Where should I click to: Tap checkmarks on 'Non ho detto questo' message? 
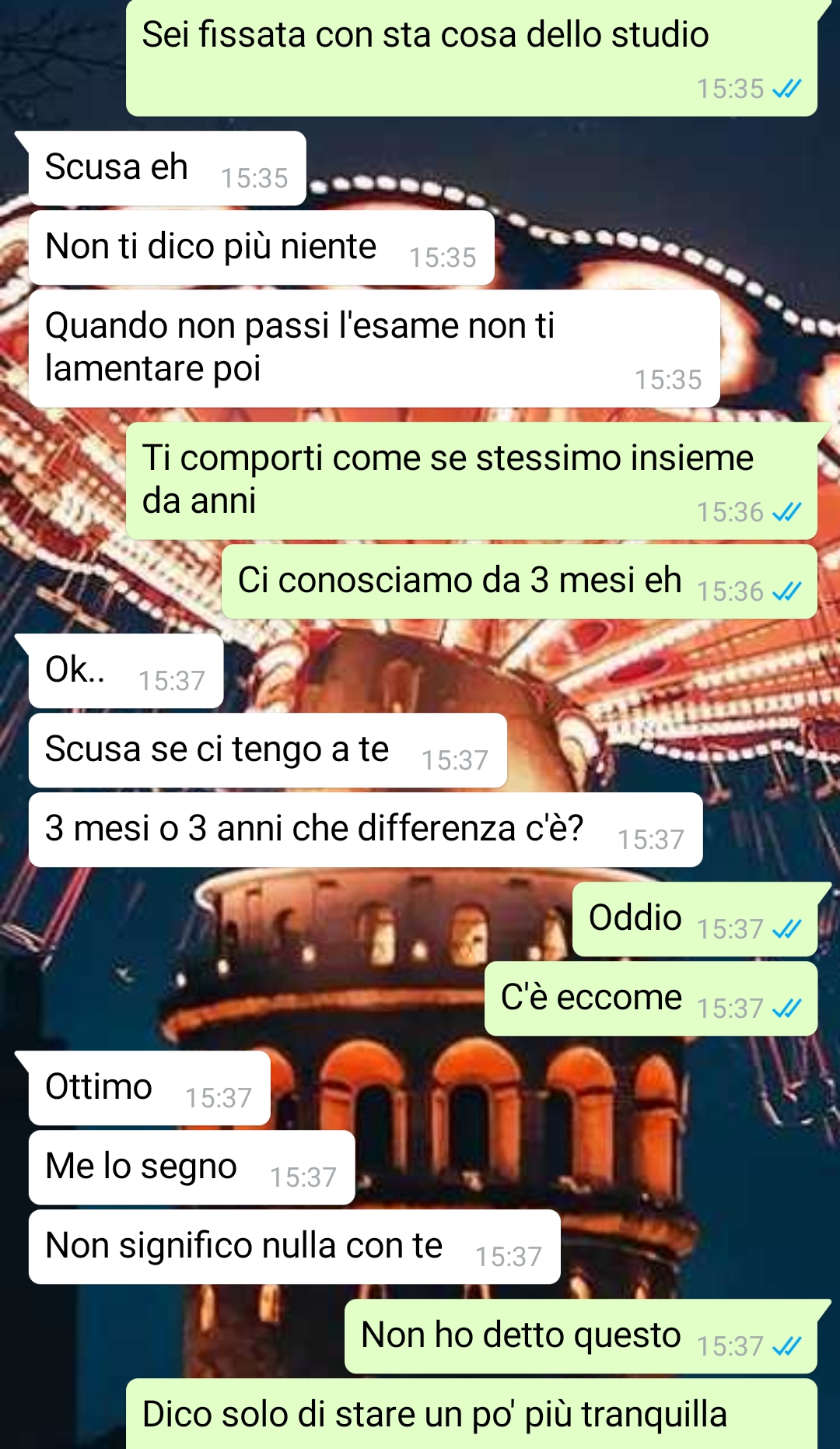(786, 1346)
